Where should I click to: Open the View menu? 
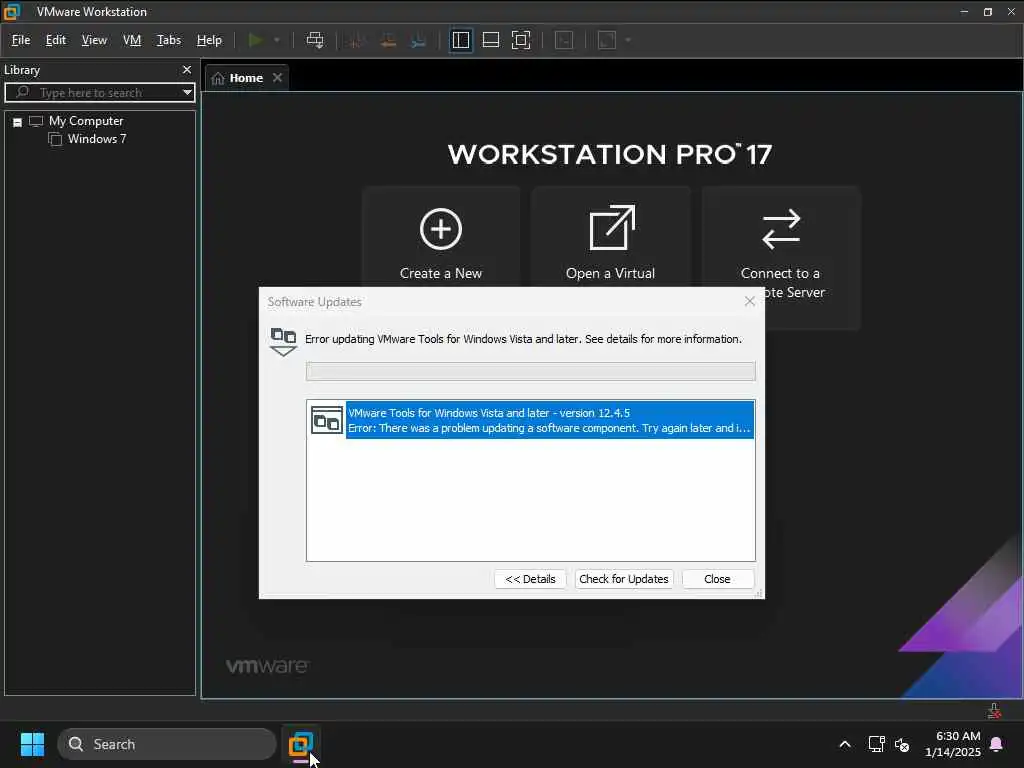pyautogui.click(x=94, y=40)
